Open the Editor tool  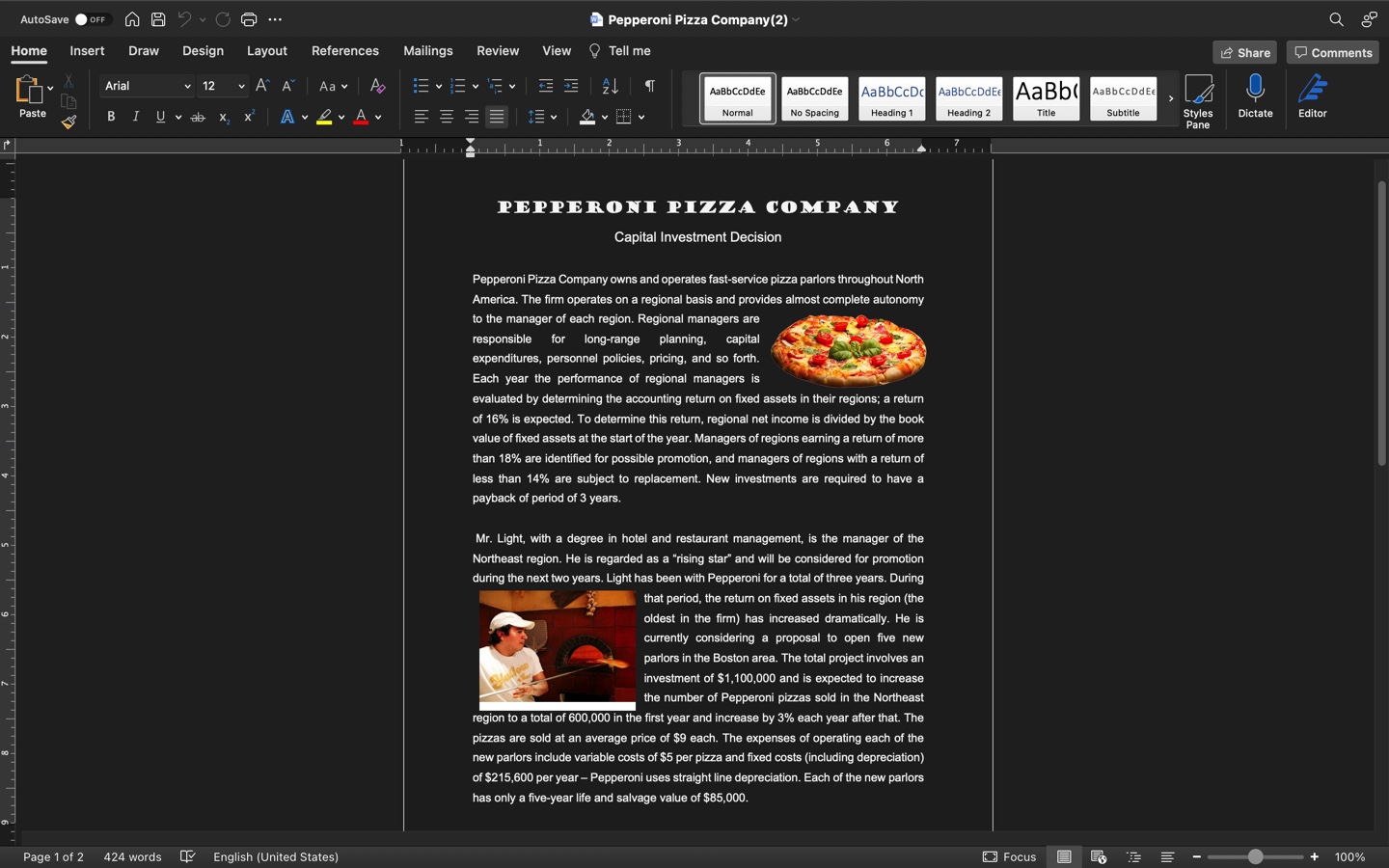[1312, 96]
